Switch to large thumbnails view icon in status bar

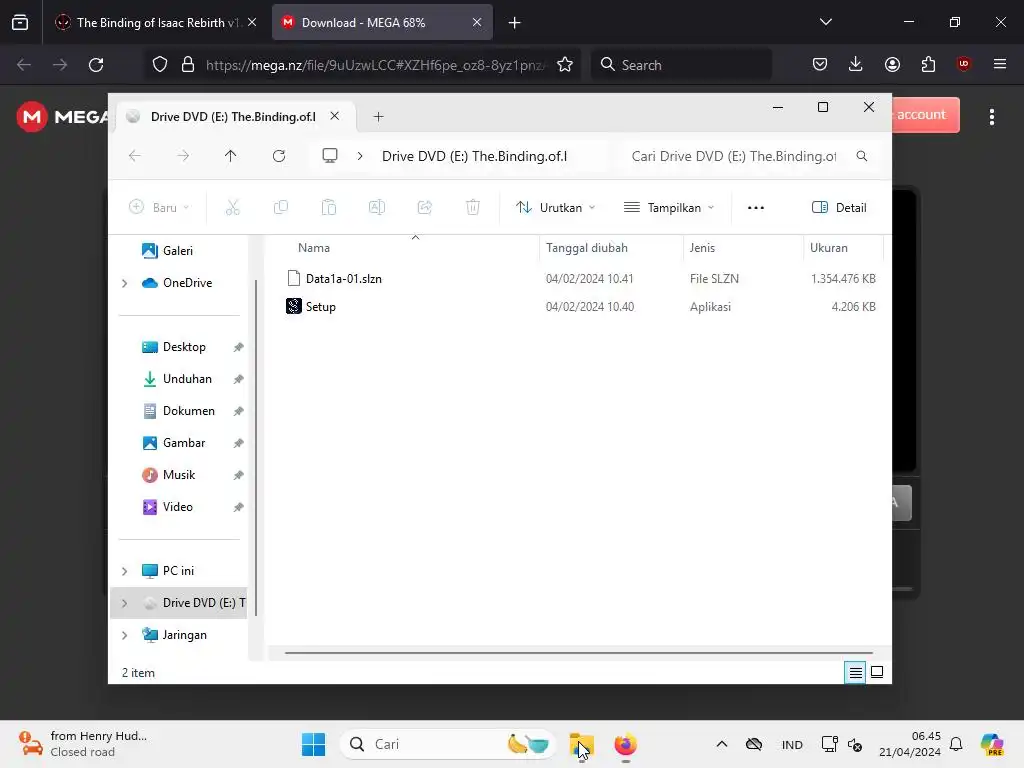877,672
